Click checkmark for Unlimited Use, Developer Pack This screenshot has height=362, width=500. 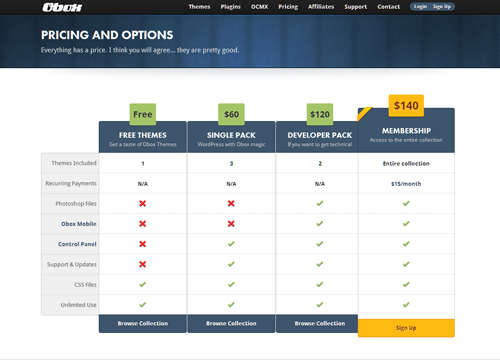[320, 305]
